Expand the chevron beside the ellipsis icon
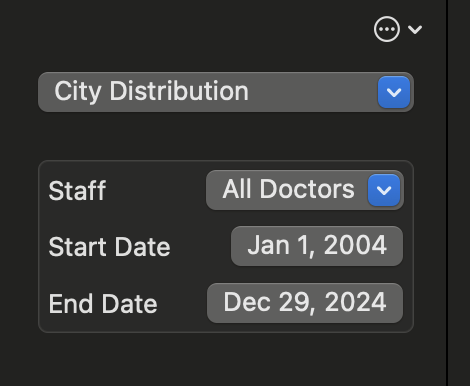The width and height of the screenshot is (470, 386). 415,30
